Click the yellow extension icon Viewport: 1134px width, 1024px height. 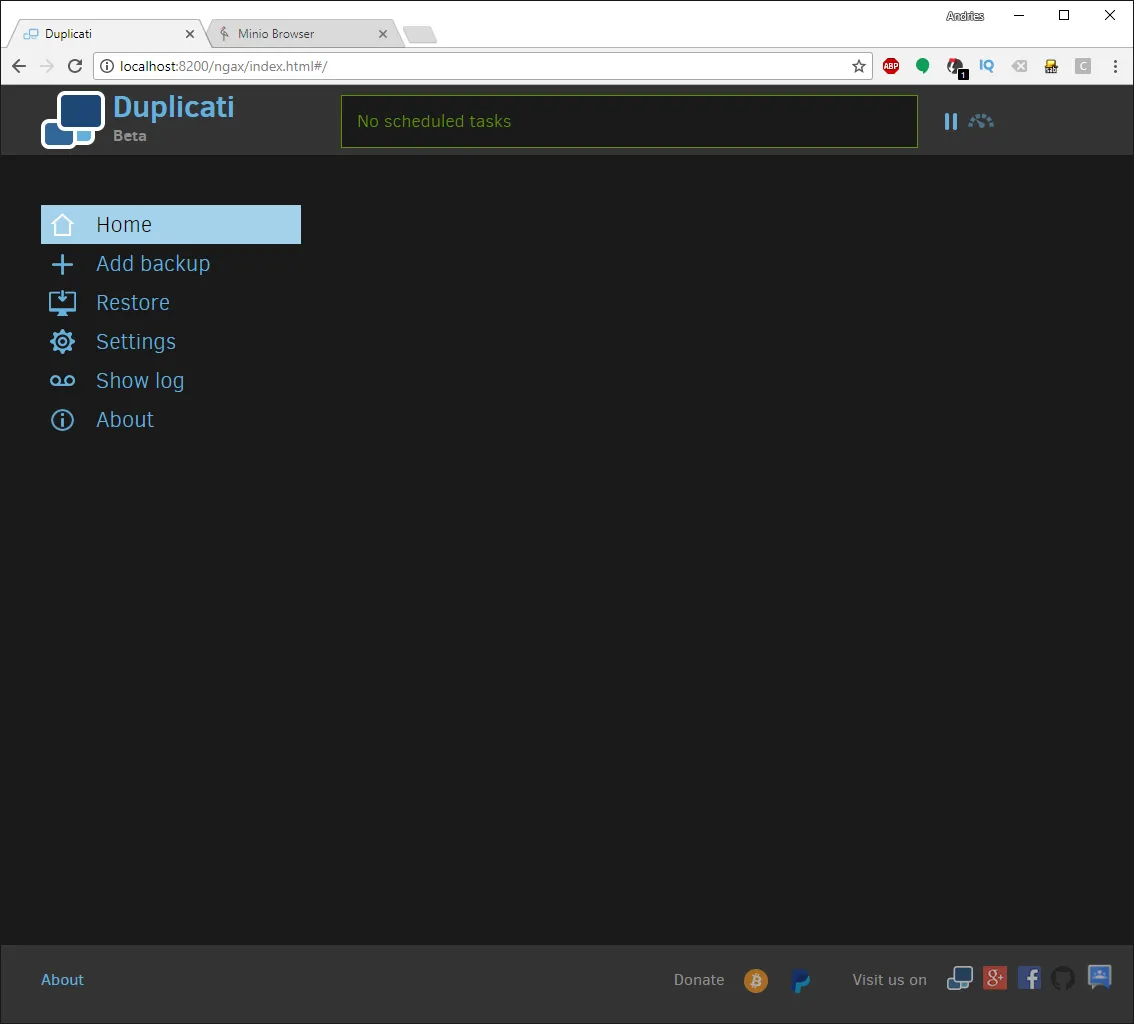tap(1051, 67)
